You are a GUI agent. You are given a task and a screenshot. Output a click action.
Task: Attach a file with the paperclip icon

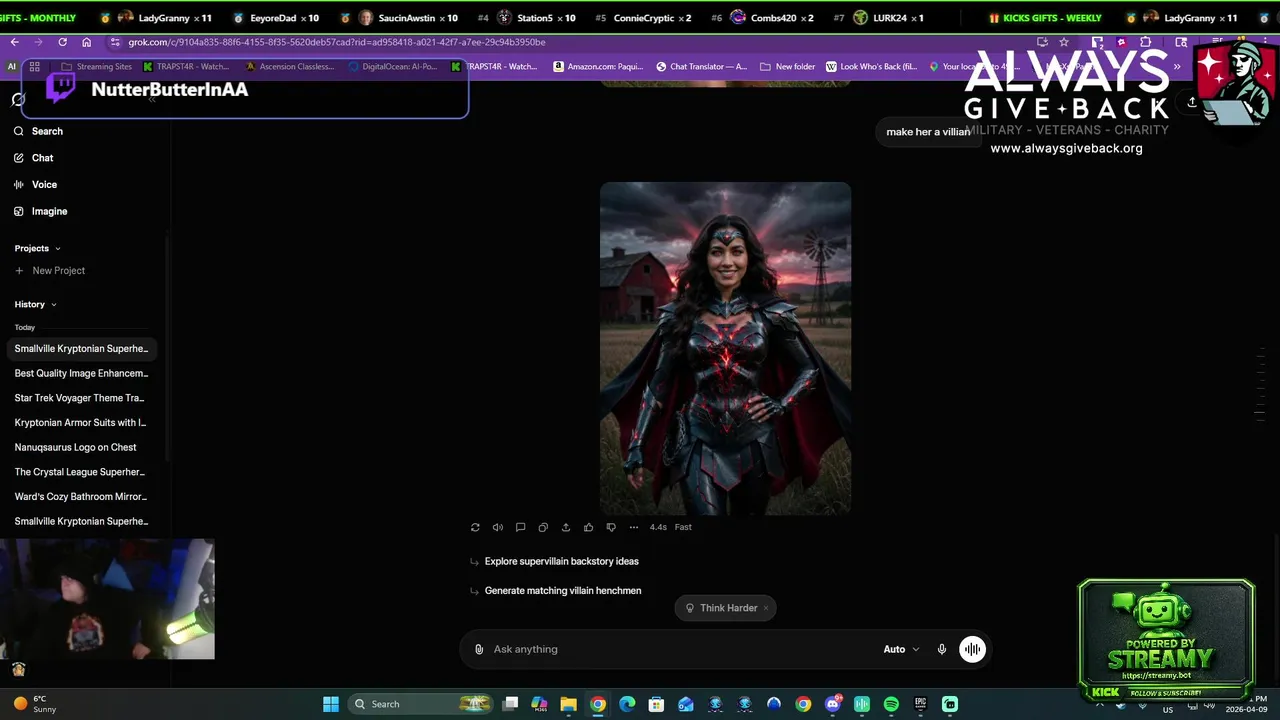tap(479, 649)
